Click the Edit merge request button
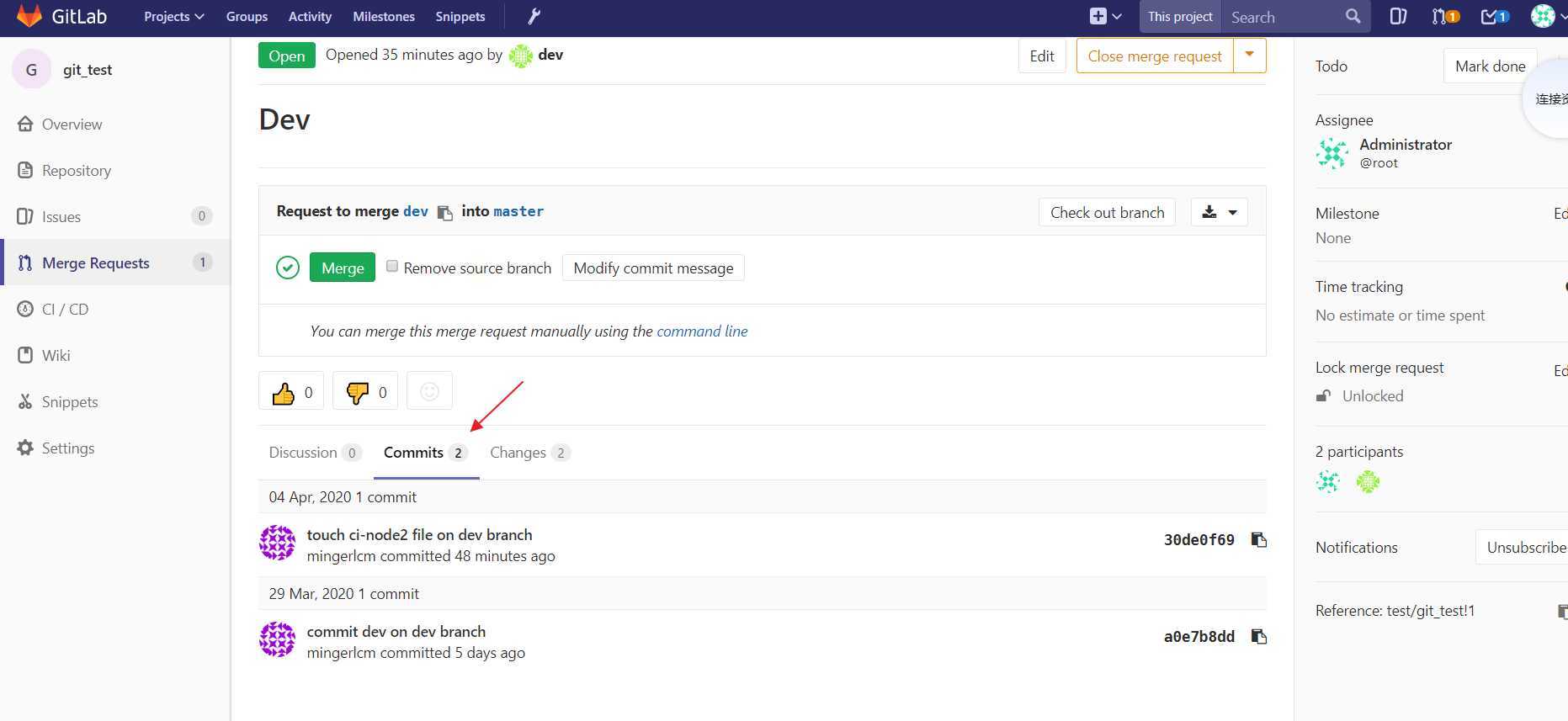 1042,56
